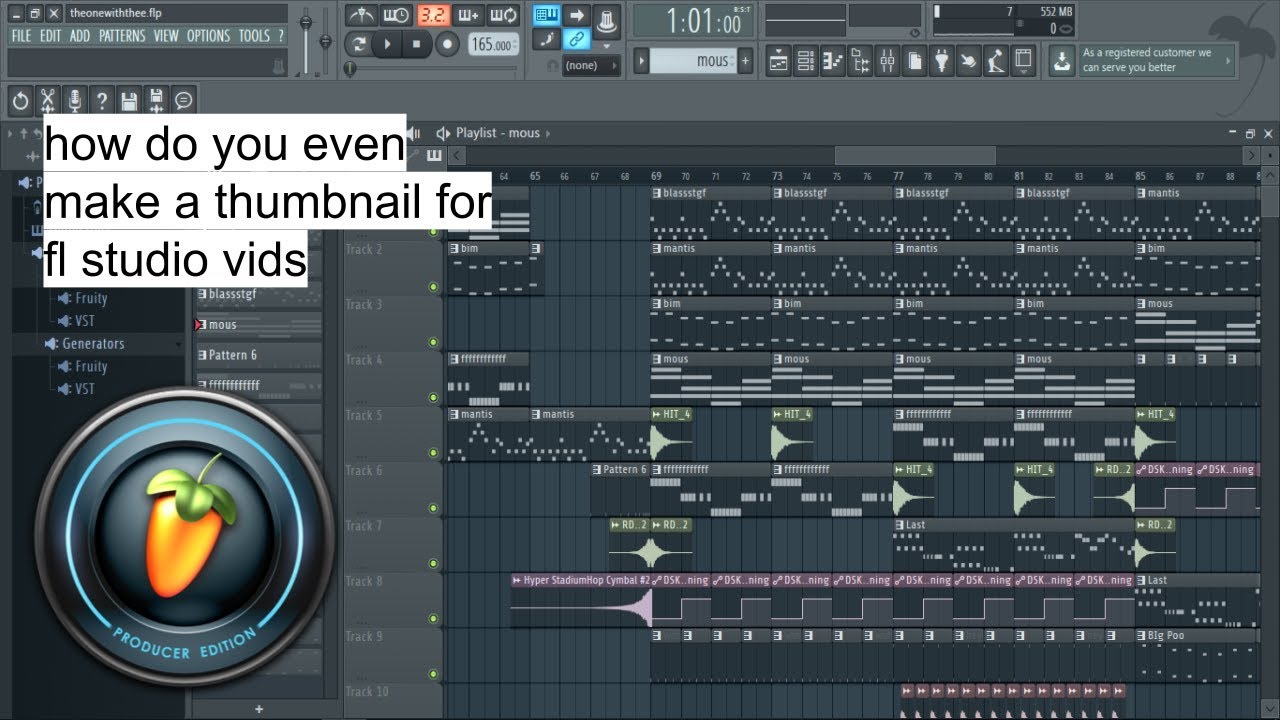Image resolution: width=1280 pixels, height=720 pixels.
Task: Click the speech bubble info icon
Action: click(x=183, y=100)
